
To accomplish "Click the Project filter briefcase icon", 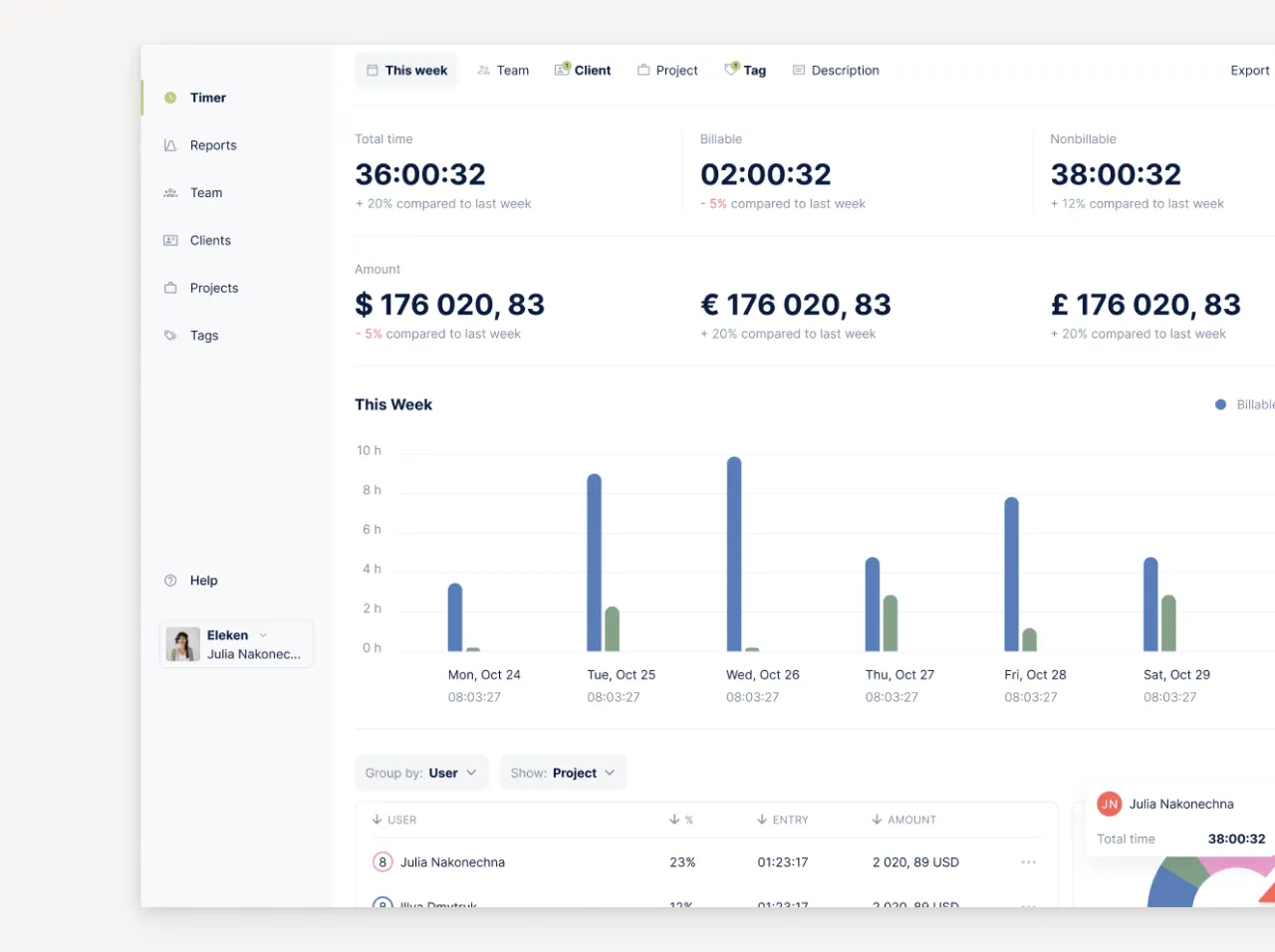I will (643, 70).
